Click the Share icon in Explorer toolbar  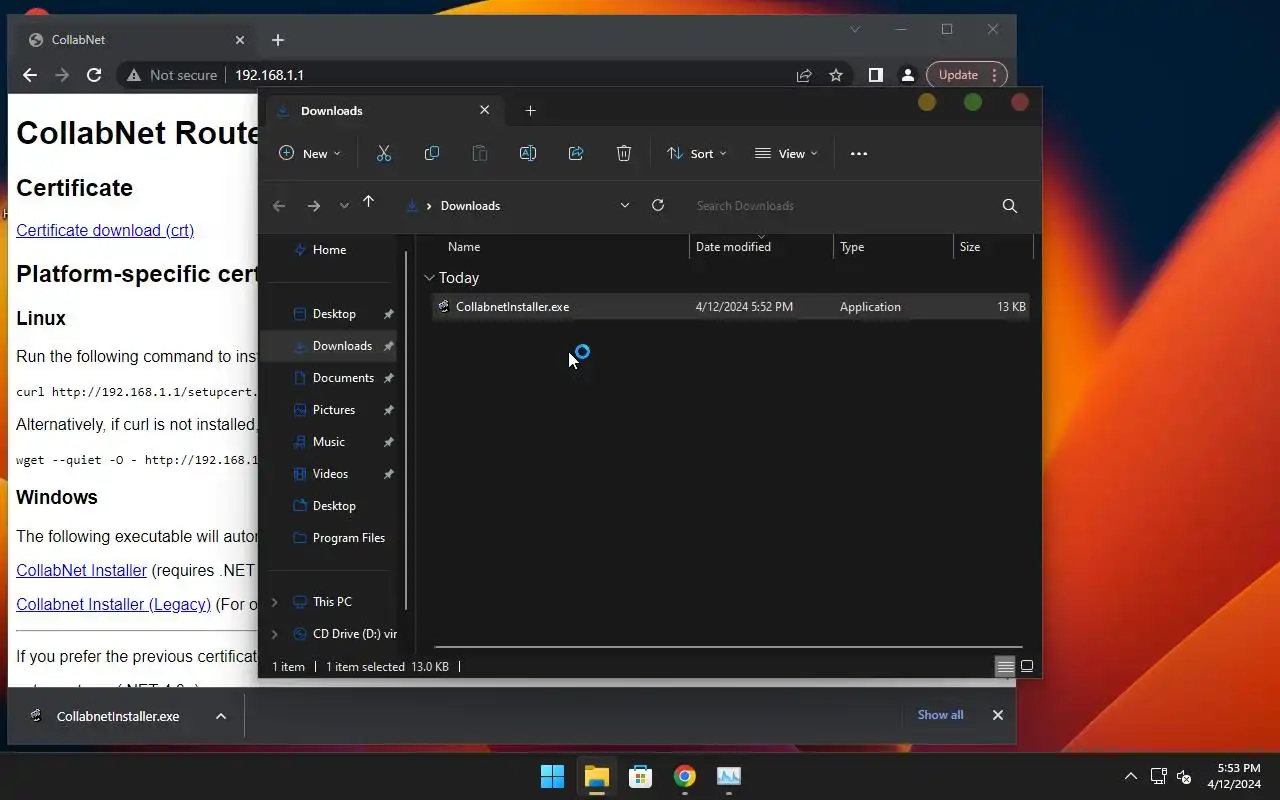coord(576,153)
